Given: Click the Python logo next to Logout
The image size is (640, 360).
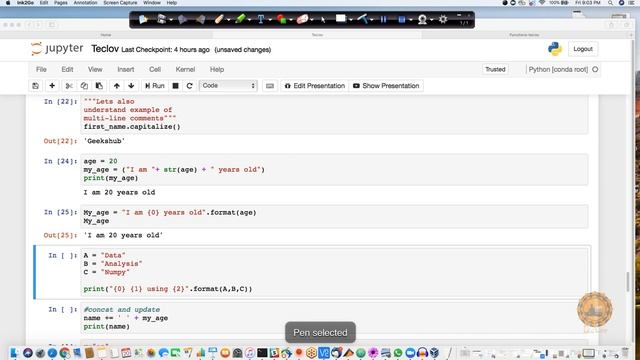Looking at the screenshot, I should pyautogui.click(x=555, y=49).
